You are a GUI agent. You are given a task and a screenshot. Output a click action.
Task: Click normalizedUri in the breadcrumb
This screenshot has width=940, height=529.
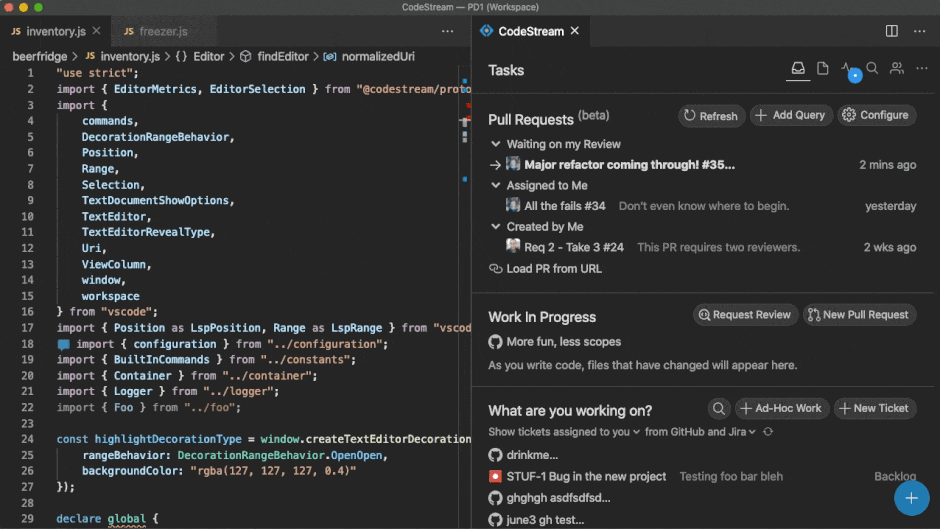(378, 56)
